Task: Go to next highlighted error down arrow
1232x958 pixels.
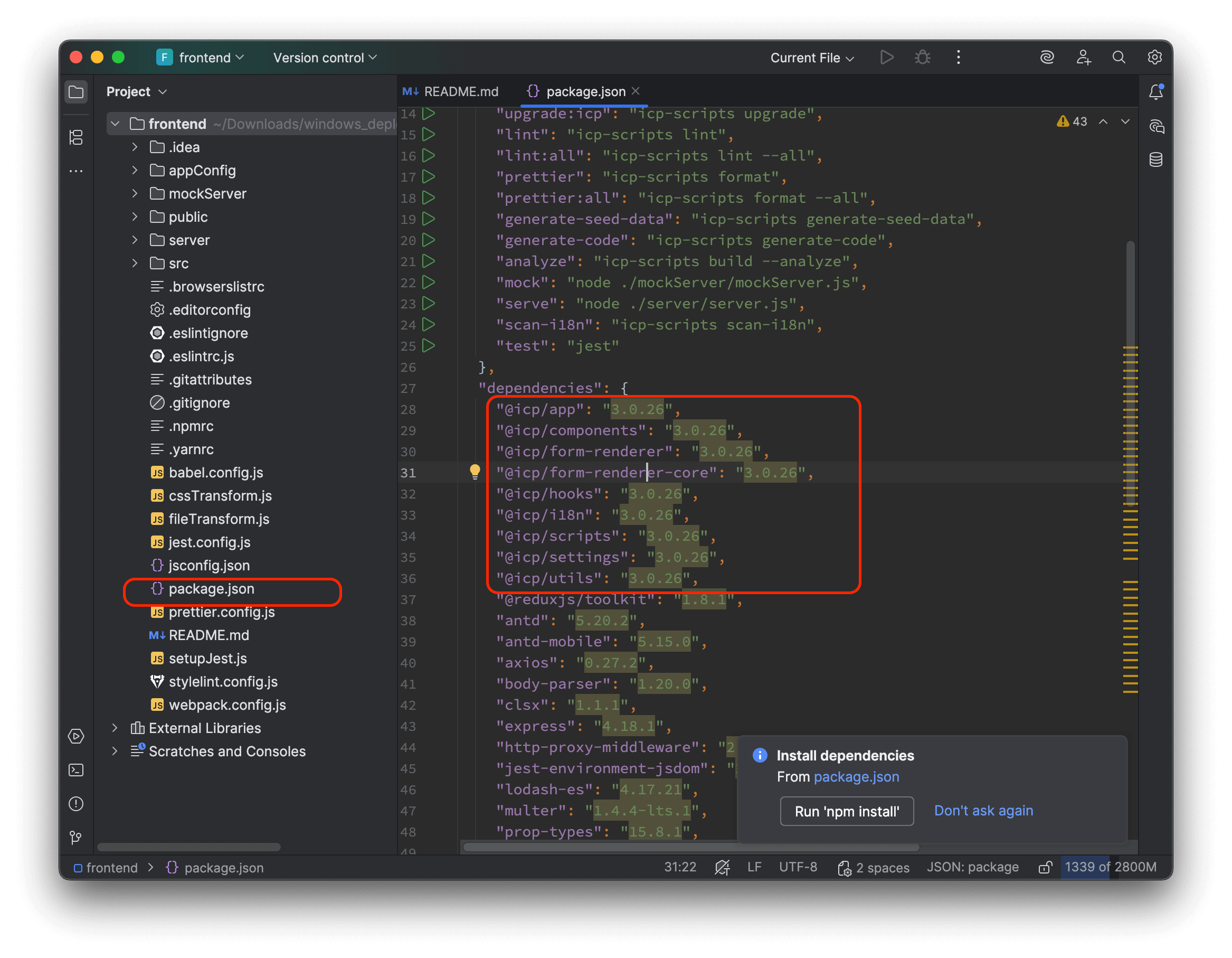Action: 1125,121
